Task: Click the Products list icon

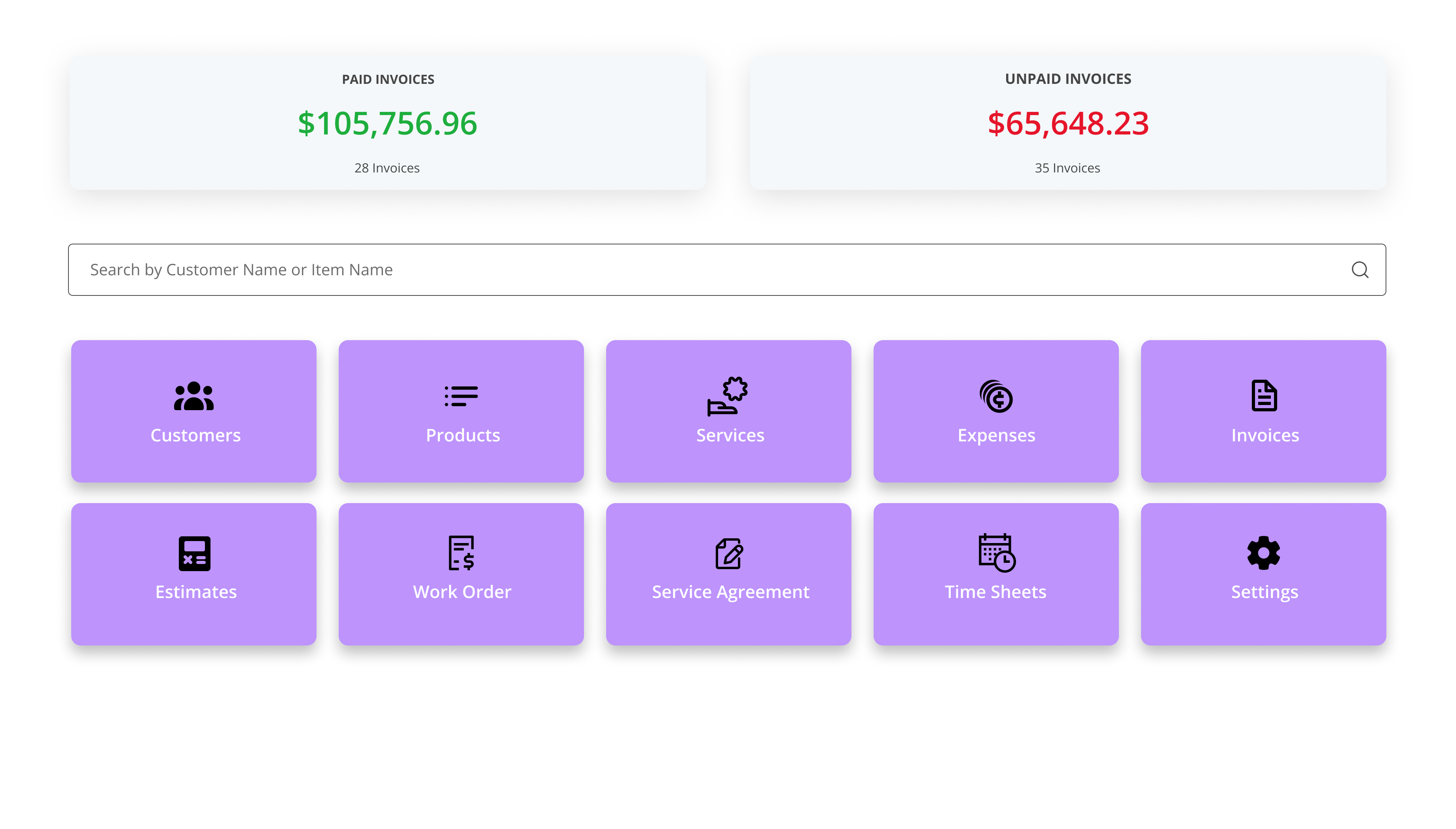Action: tap(461, 396)
